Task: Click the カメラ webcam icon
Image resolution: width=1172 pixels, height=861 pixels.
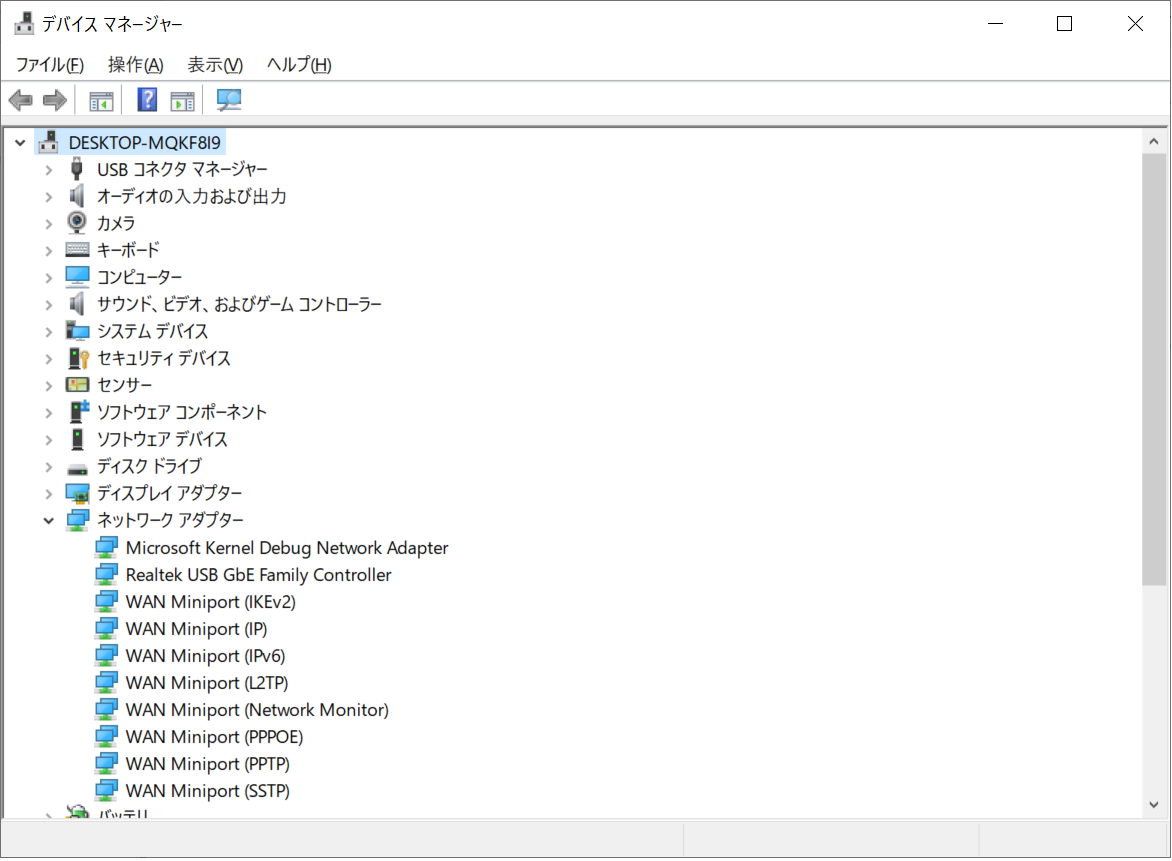Action: 76,223
